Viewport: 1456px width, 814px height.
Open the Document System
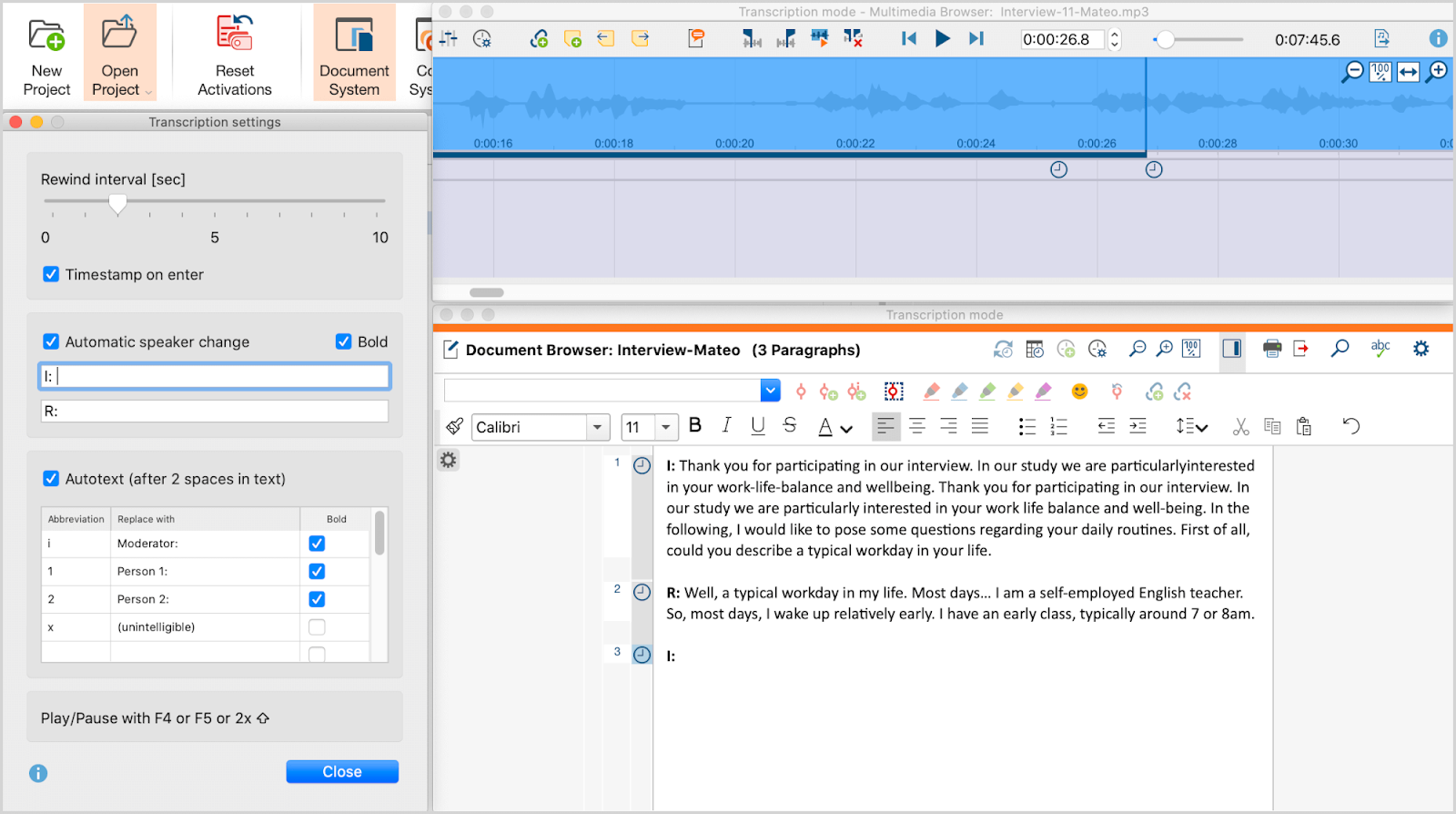pos(354,52)
